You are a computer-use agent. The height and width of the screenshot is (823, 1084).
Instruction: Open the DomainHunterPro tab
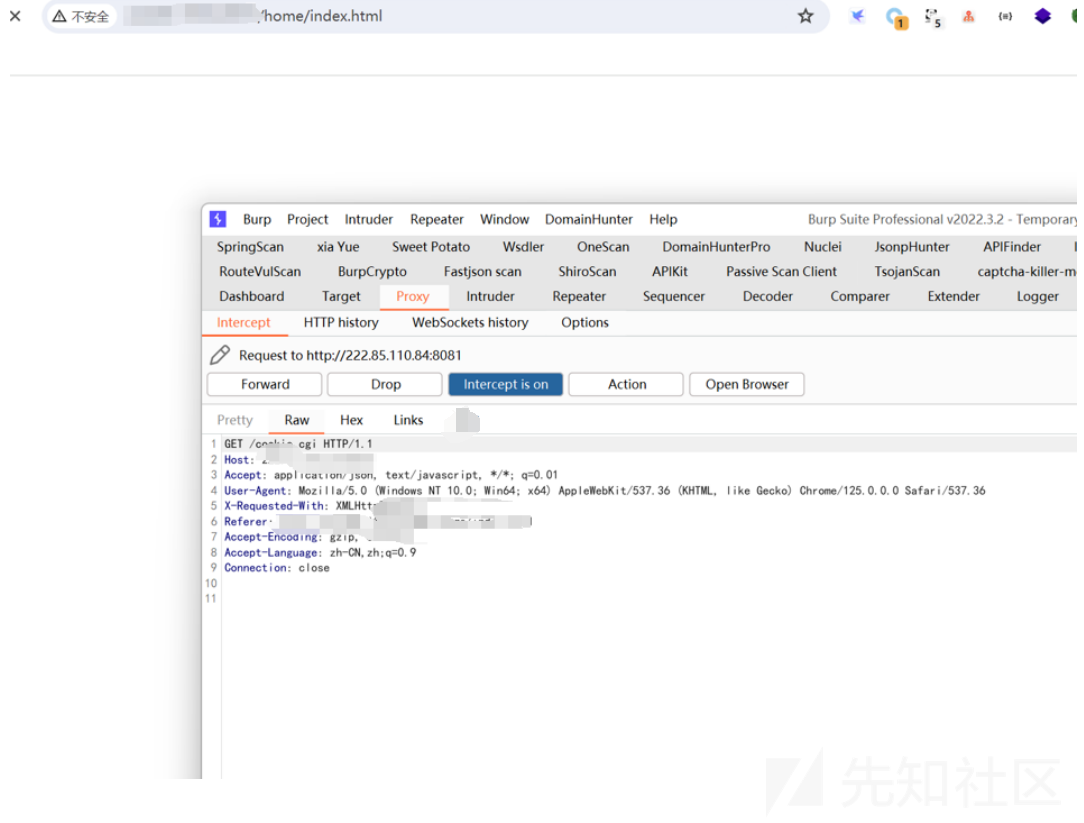[716, 247]
